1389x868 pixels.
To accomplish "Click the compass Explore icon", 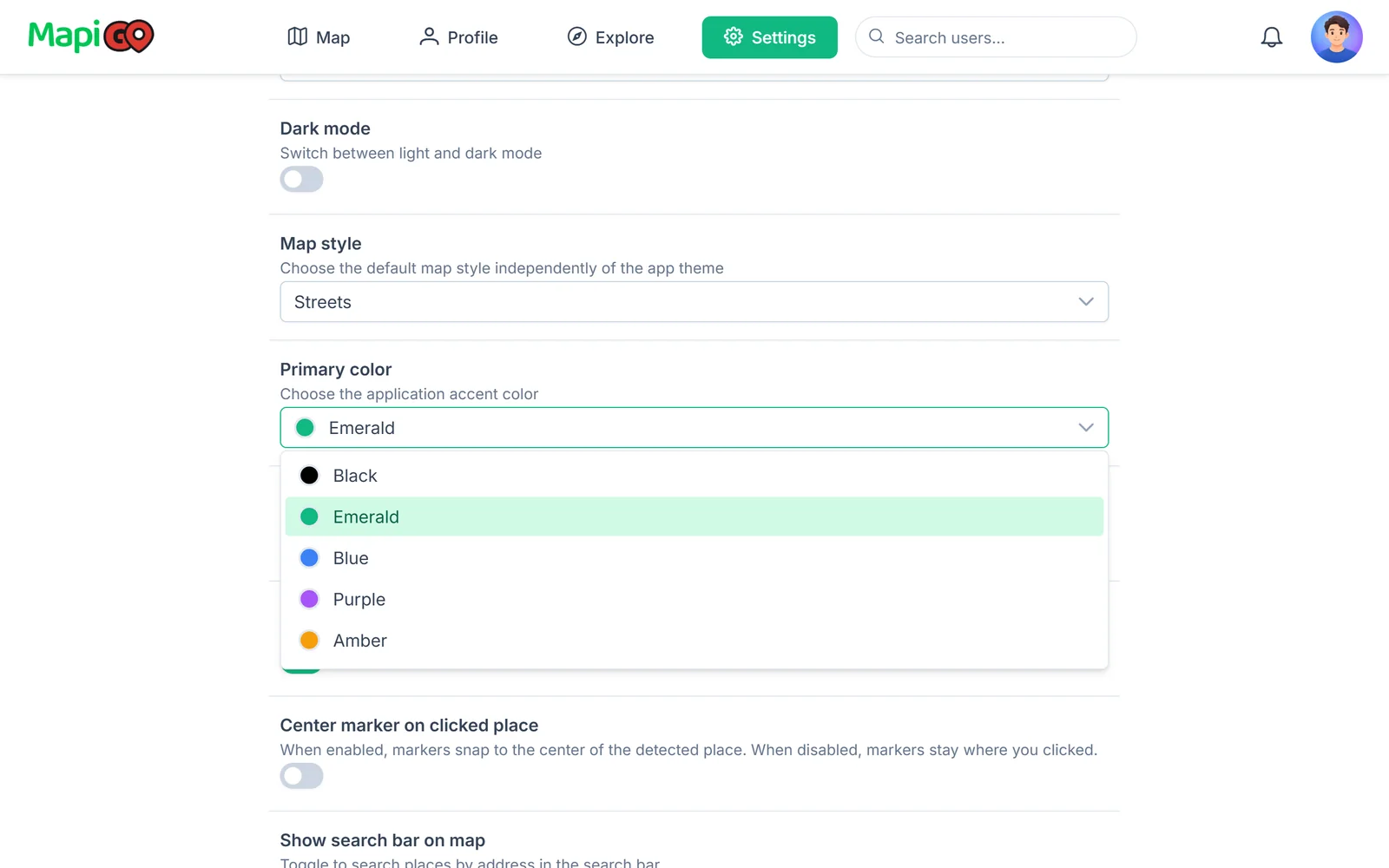I will coord(577,36).
